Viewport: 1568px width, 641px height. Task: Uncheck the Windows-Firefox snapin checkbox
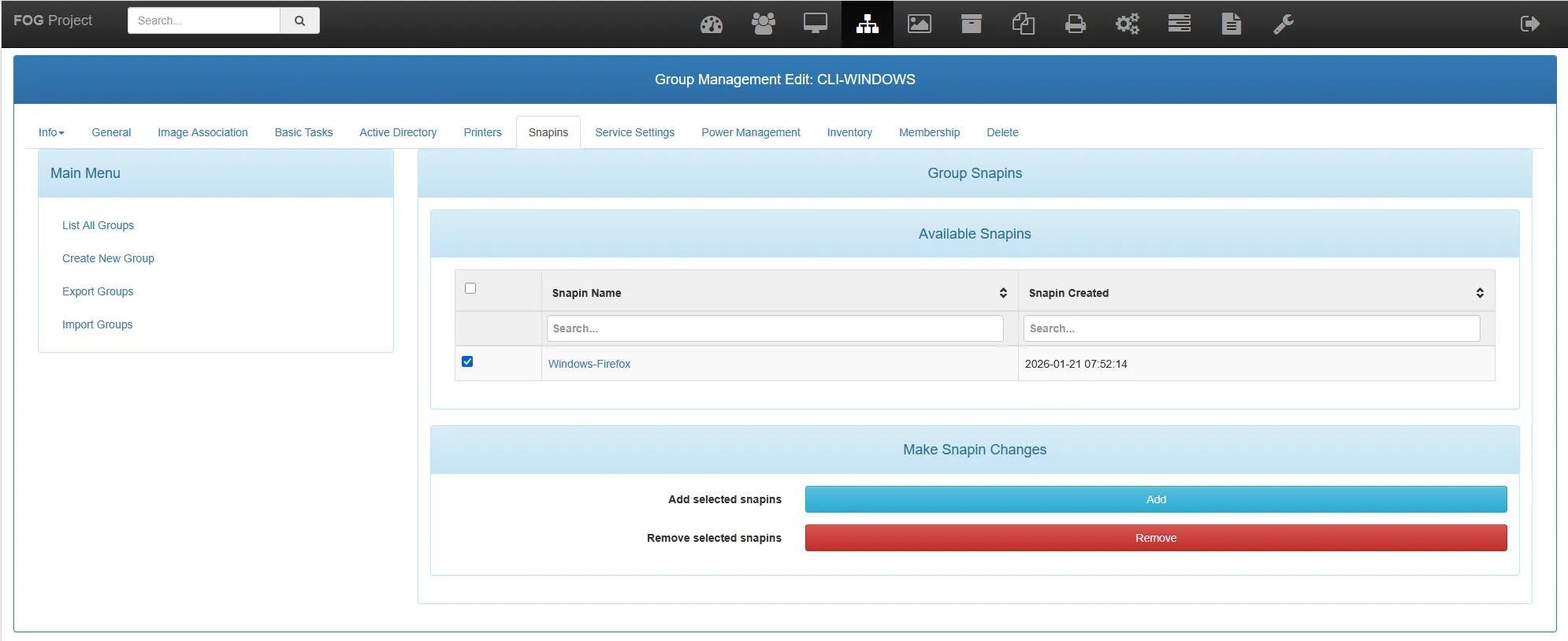point(467,361)
